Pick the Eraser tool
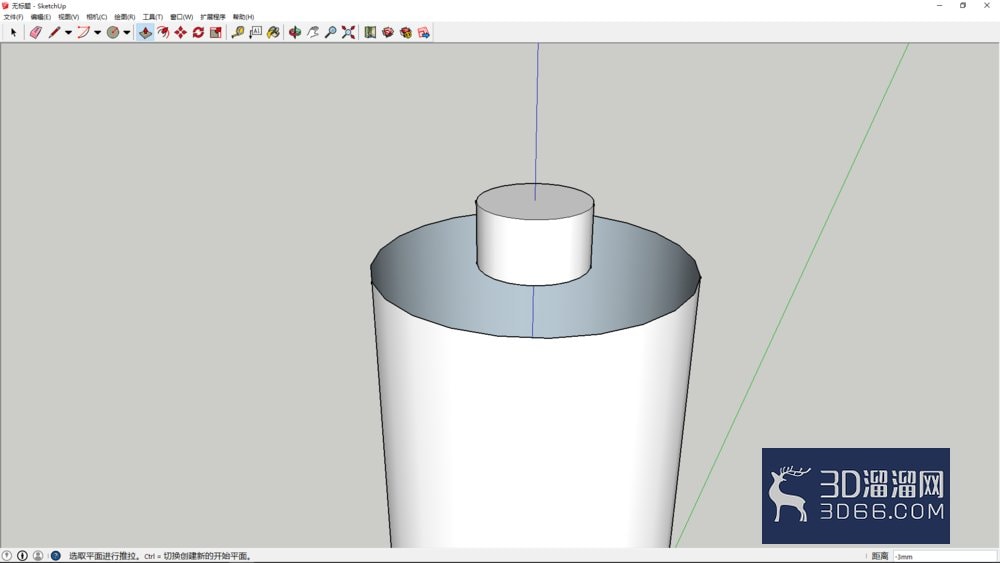Viewport: 1000px width, 563px height. (x=36, y=33)
